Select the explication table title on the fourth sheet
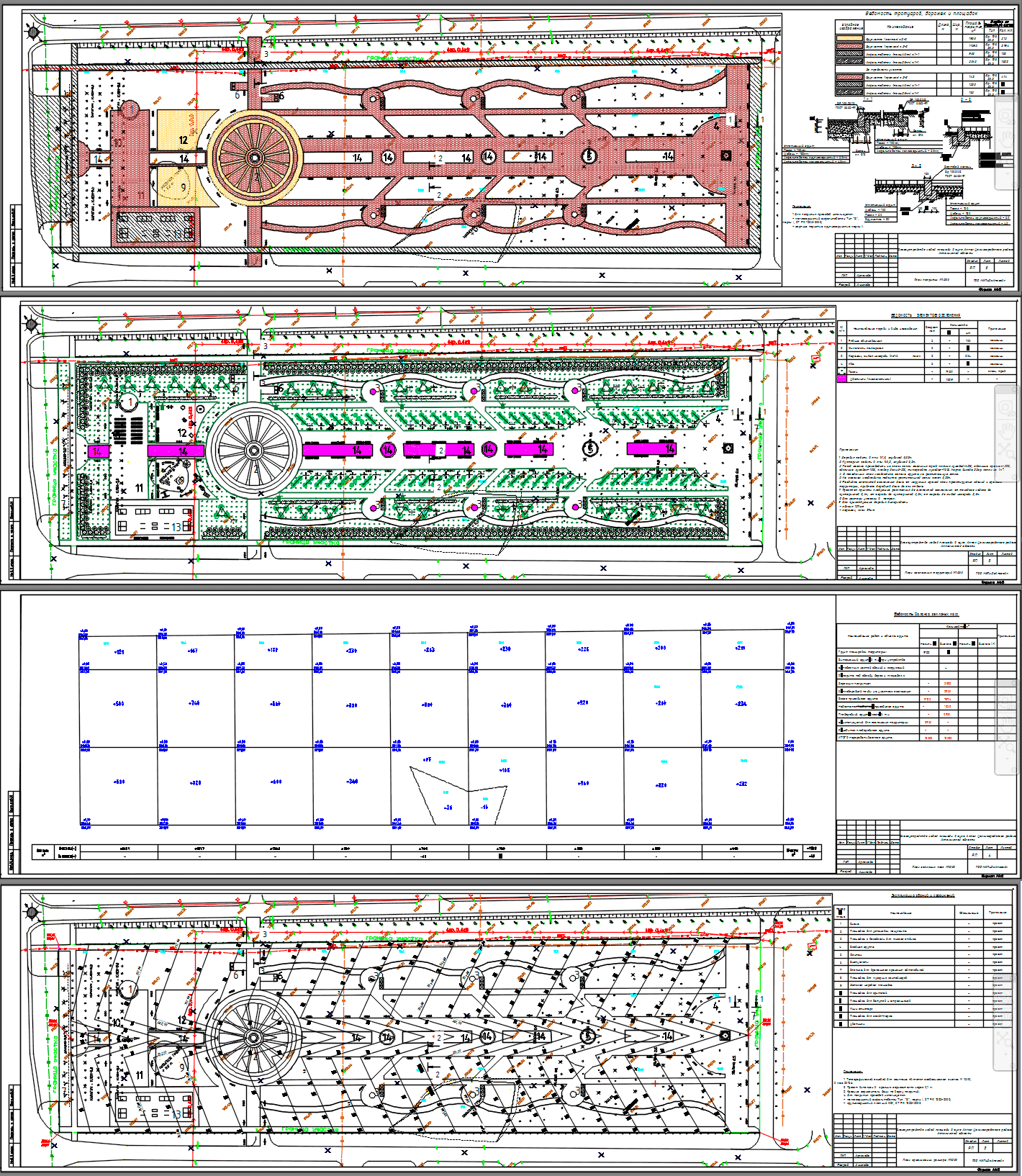1022x1176 pixels. click(923, 895)
